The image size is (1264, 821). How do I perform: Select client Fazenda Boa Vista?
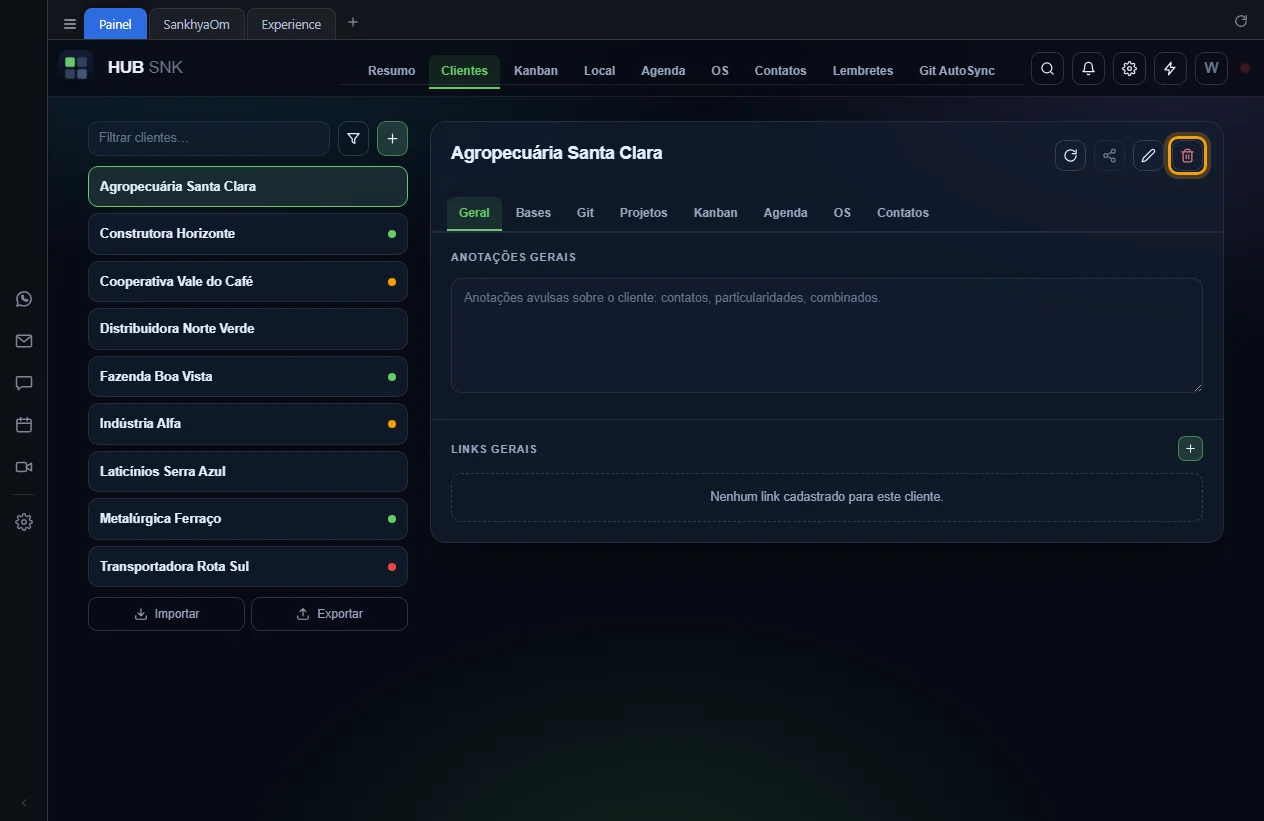pos(248,377)
